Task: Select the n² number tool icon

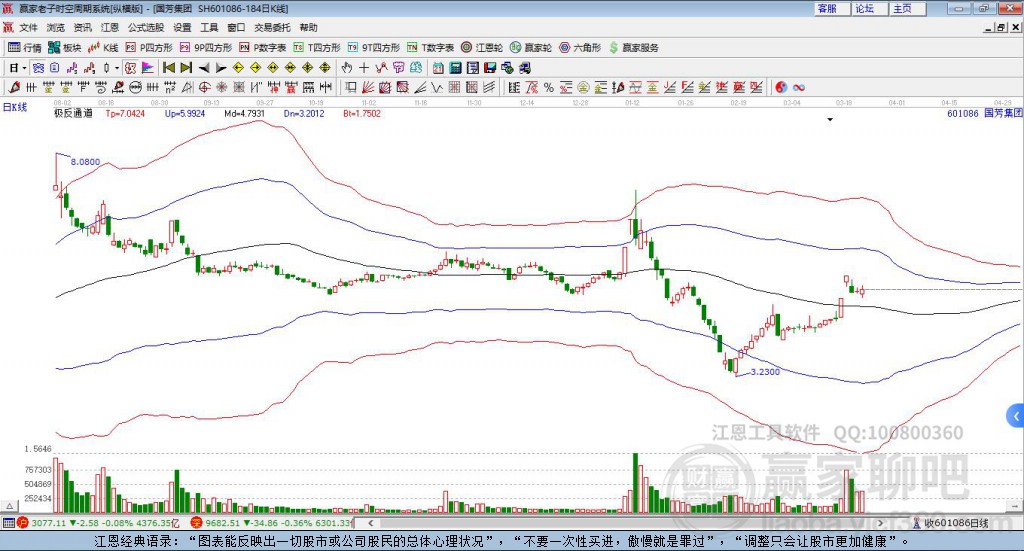Action: [170, 87]
